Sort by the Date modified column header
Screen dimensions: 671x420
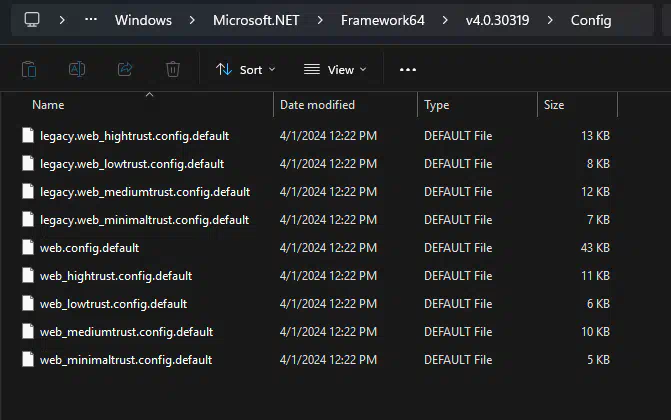(x=317, y=105)
